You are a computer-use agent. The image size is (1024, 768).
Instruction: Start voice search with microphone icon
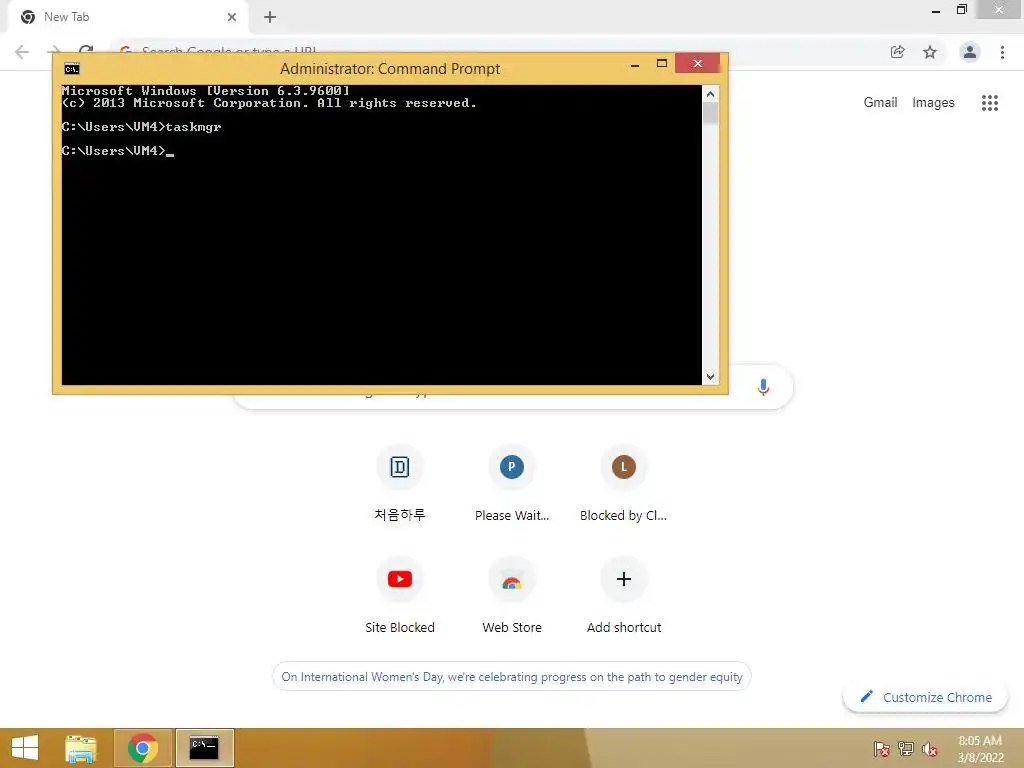(x=763, y=387)
